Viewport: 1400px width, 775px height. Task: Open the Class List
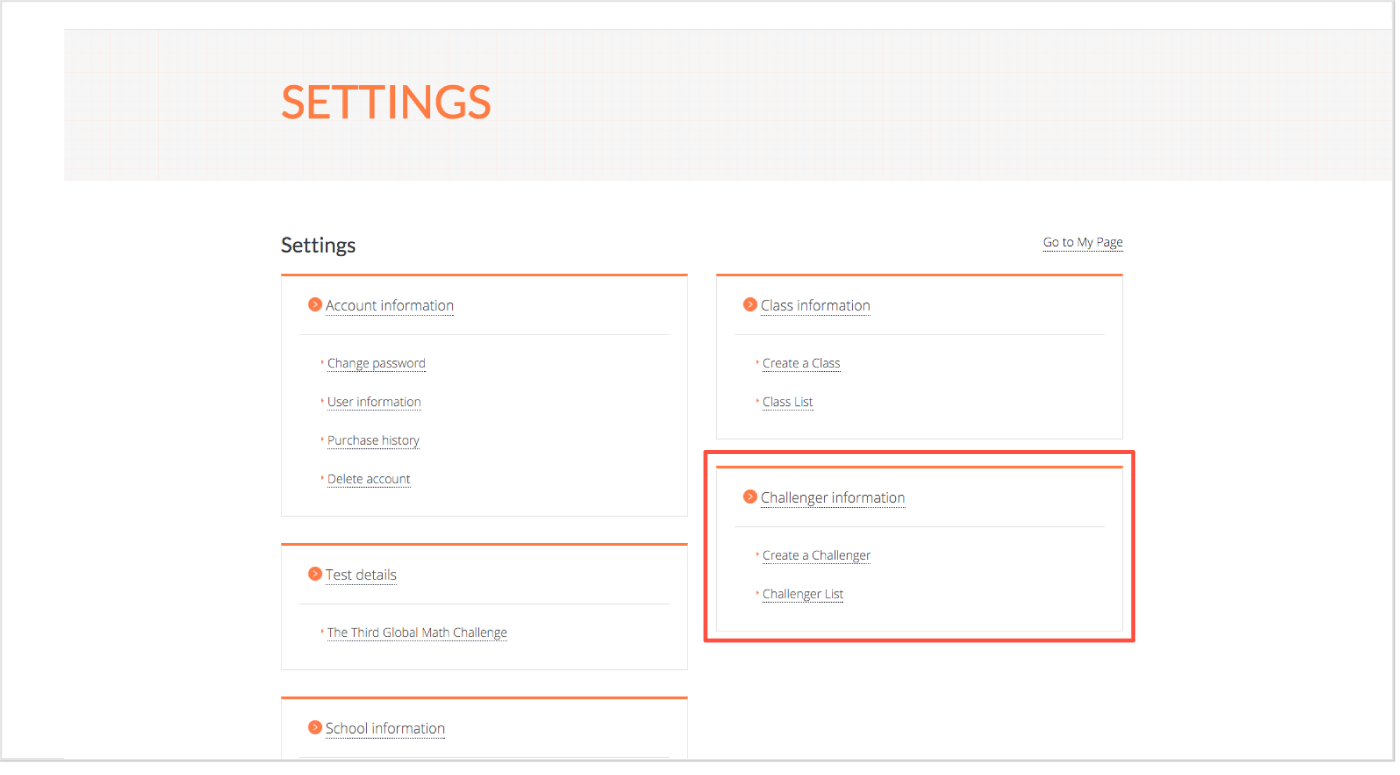click(788, 402)
